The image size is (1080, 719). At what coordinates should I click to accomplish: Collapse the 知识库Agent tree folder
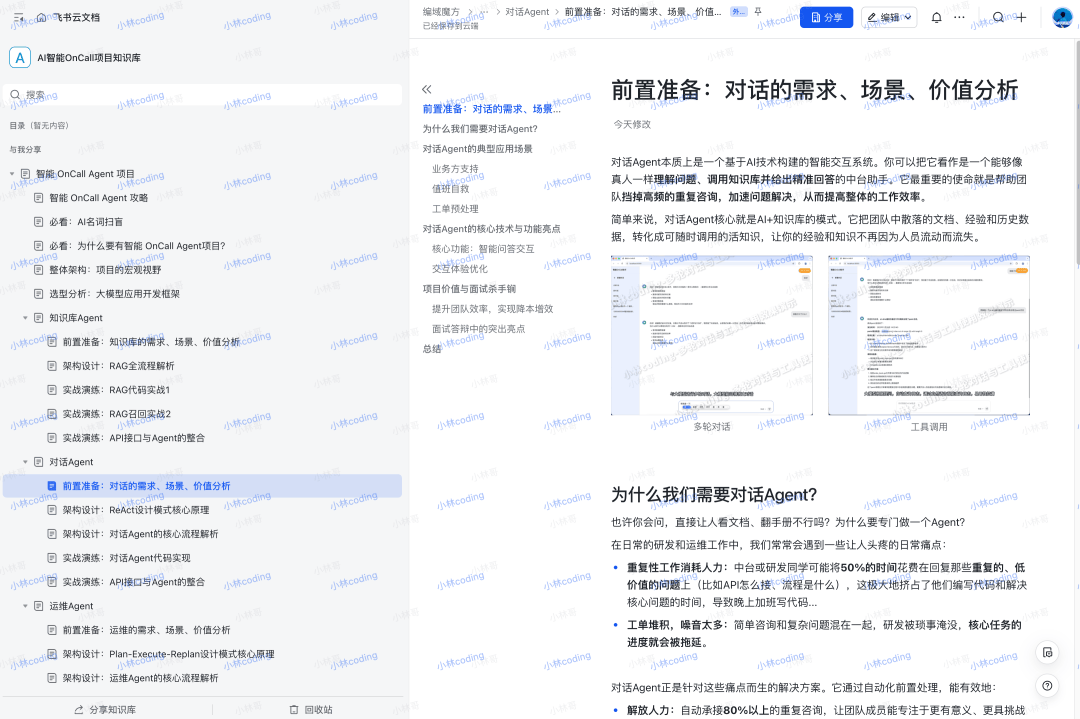[26, 318]
